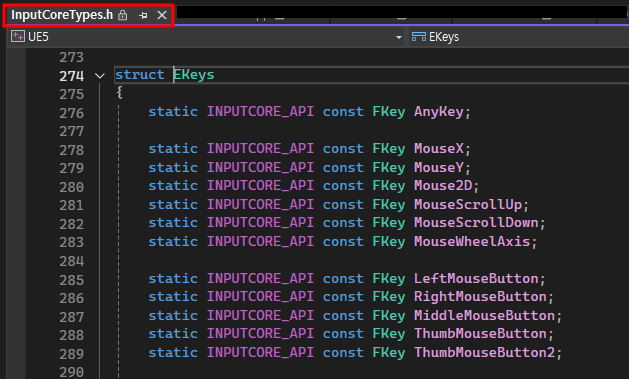Click INPUTCORE_API macro on the MouseWheelAxis line
The height and width of the screenshot is (379, 629).
(260, 241)
